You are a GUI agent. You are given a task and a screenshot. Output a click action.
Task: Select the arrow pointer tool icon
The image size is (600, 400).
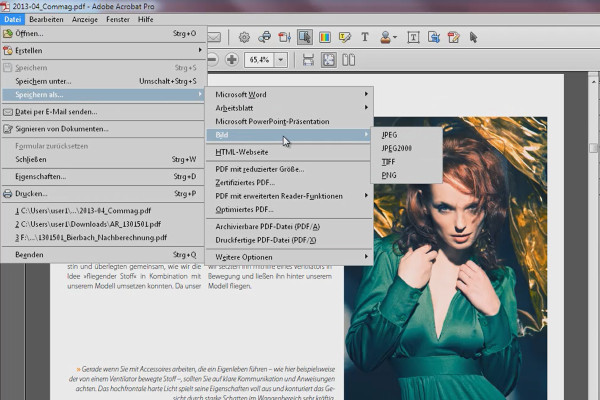click(473, 38)
